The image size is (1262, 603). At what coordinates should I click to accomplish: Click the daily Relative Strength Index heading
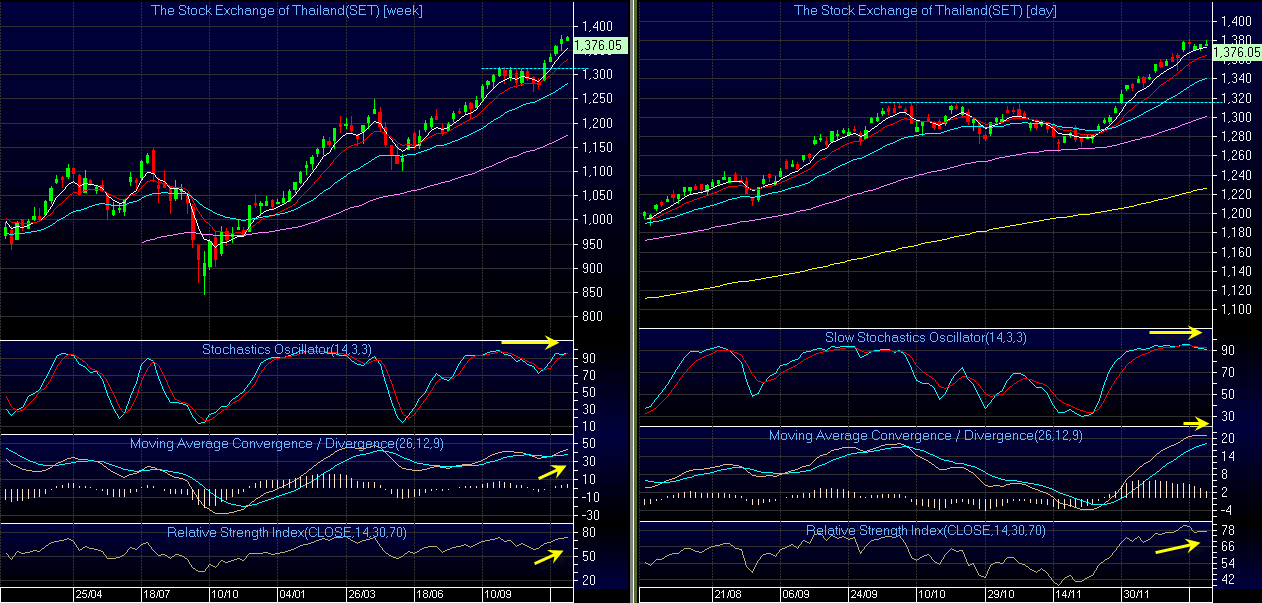(x=925, y=531)
